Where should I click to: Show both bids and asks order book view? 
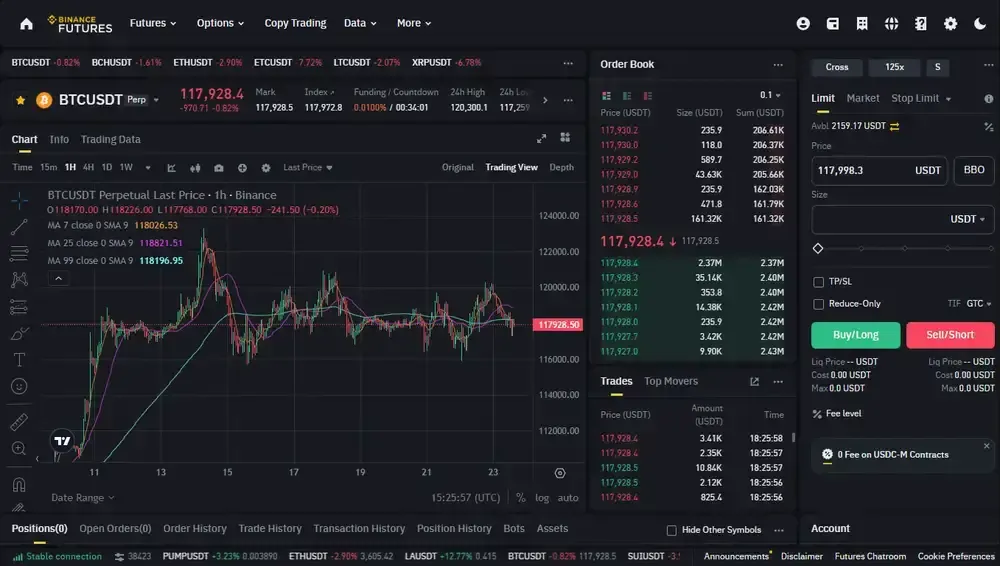pyautogui.click(x=607, y=96)
